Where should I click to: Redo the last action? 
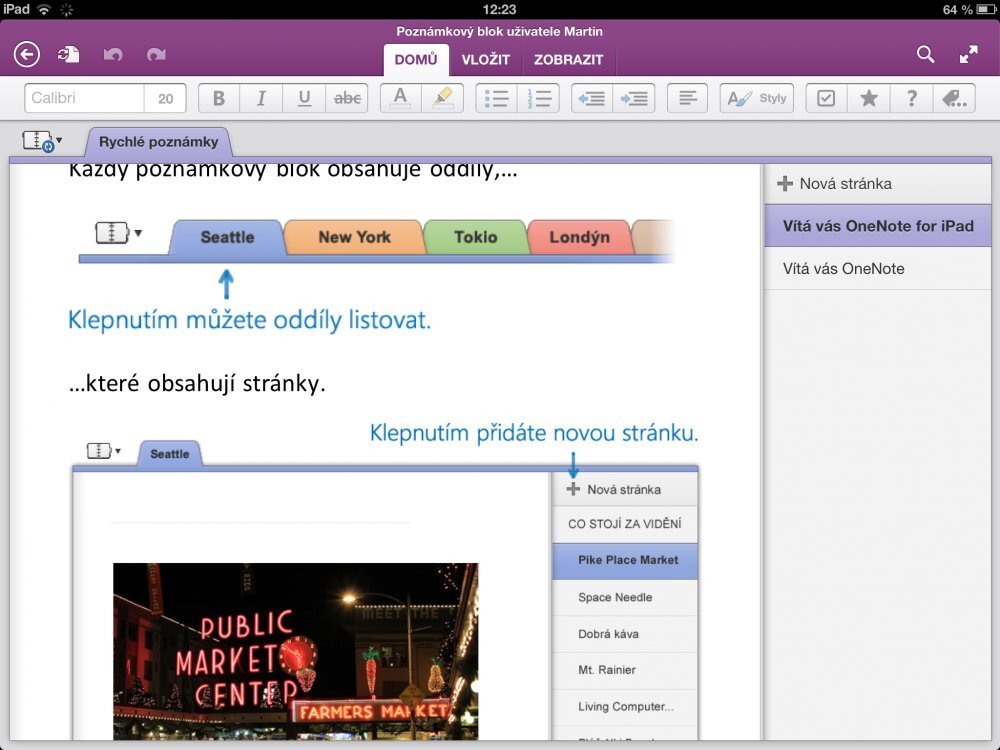(155, 54)
